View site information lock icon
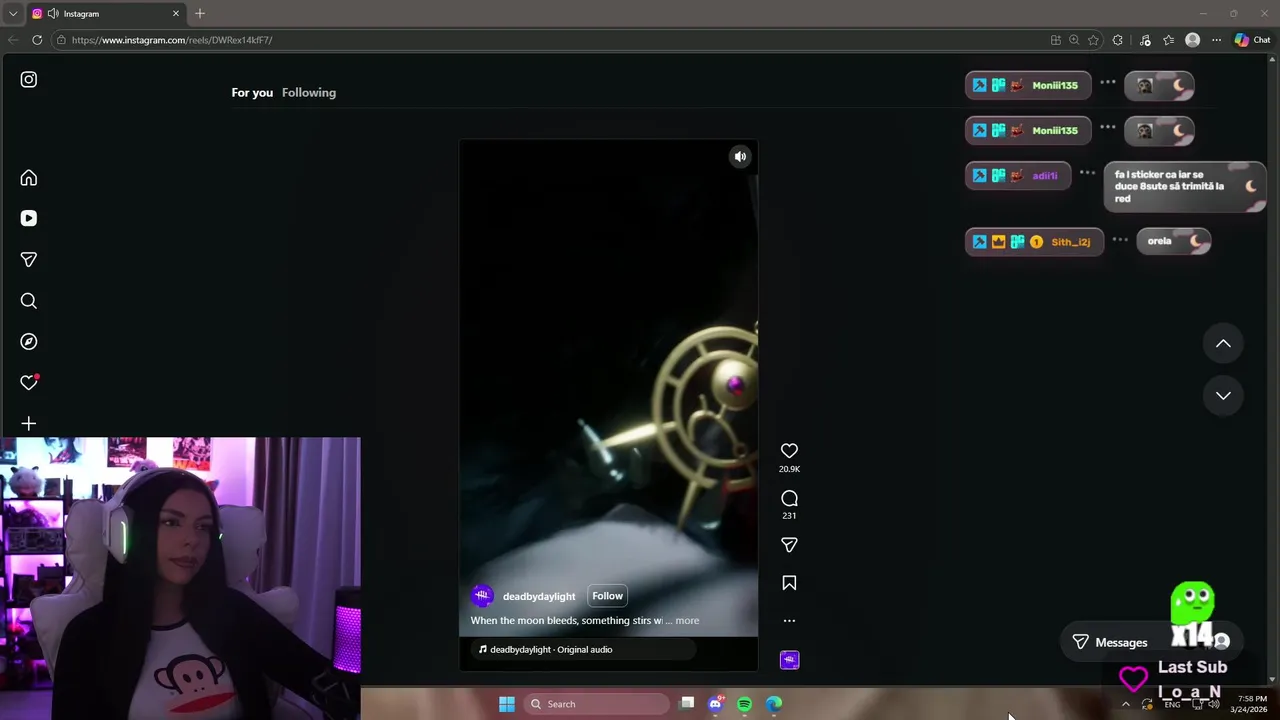 61,40
